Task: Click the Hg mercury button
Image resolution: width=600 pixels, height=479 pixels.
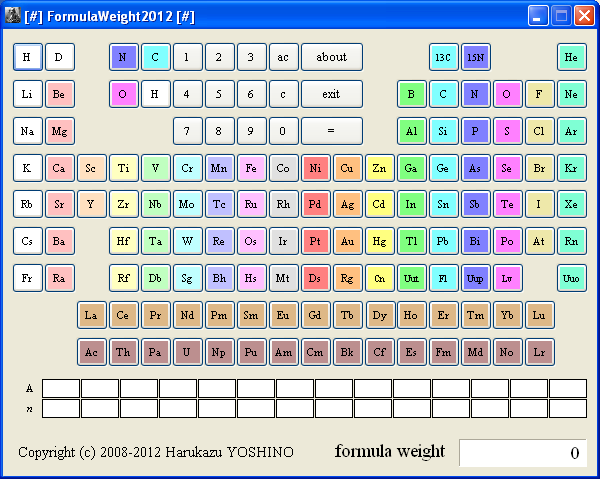Action: (x=380, y=241)
